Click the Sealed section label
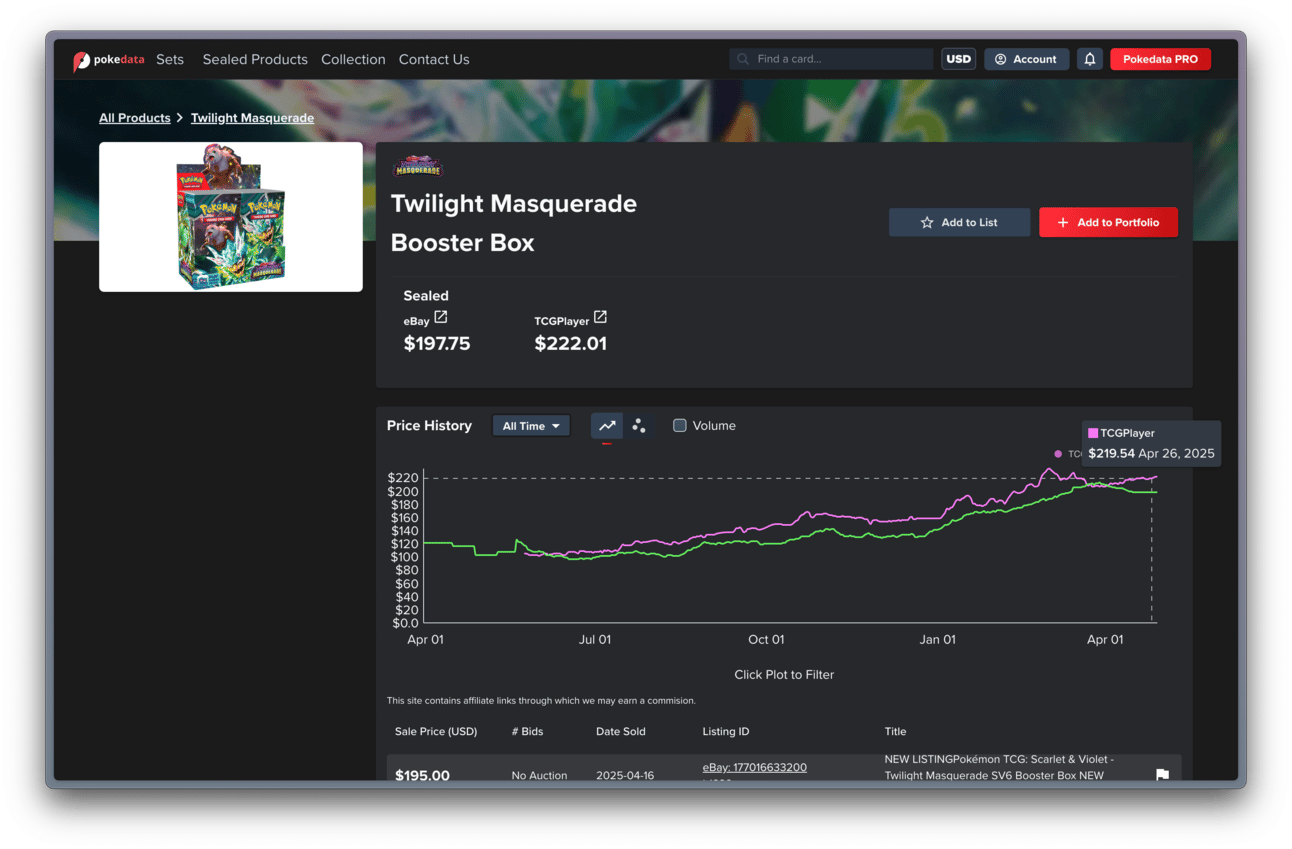1292x849 pixels. (x=426, y=296)
